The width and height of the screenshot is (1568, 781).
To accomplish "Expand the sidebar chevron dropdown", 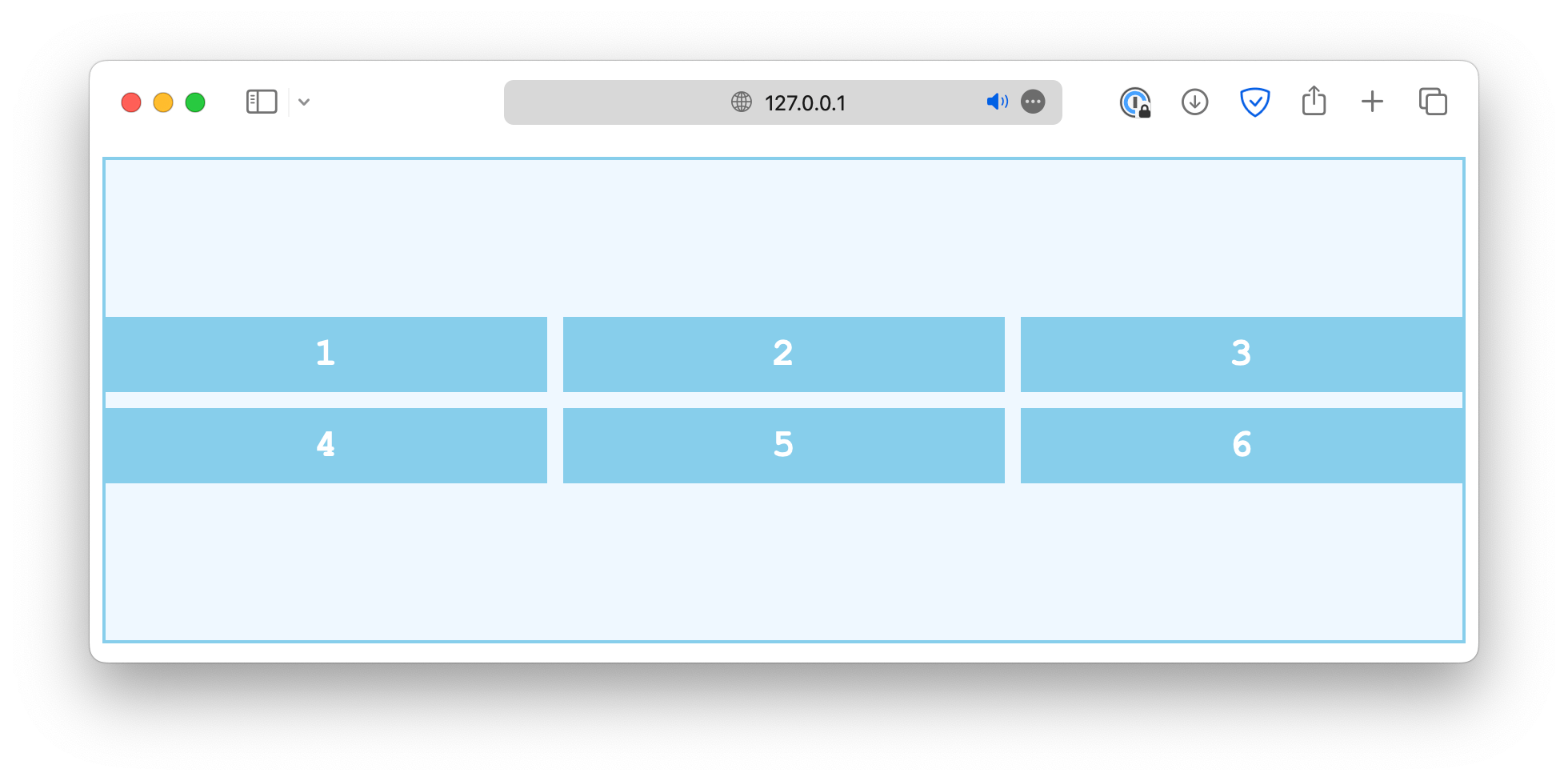I will tap(304, 102).
